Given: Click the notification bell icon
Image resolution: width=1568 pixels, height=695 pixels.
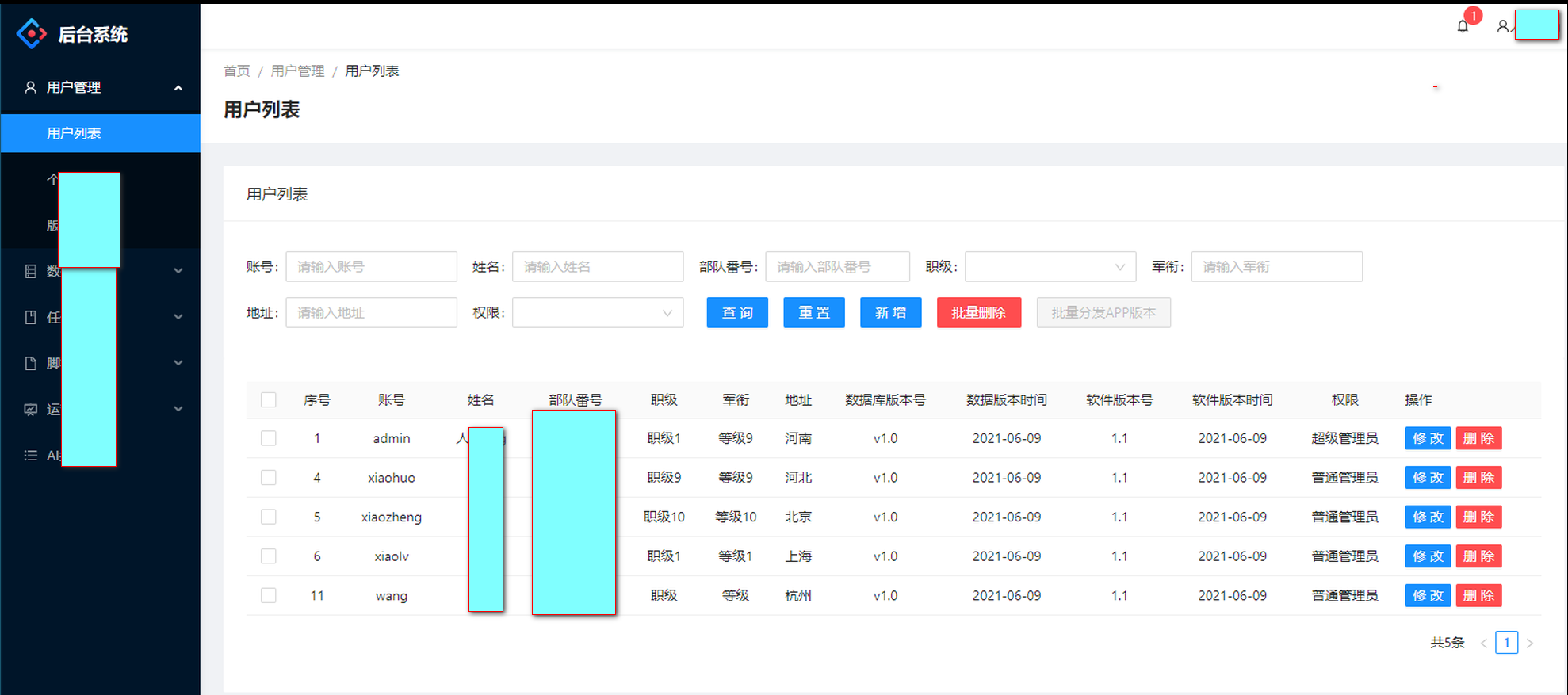Looking at the screenshot, I should 1463,26.
